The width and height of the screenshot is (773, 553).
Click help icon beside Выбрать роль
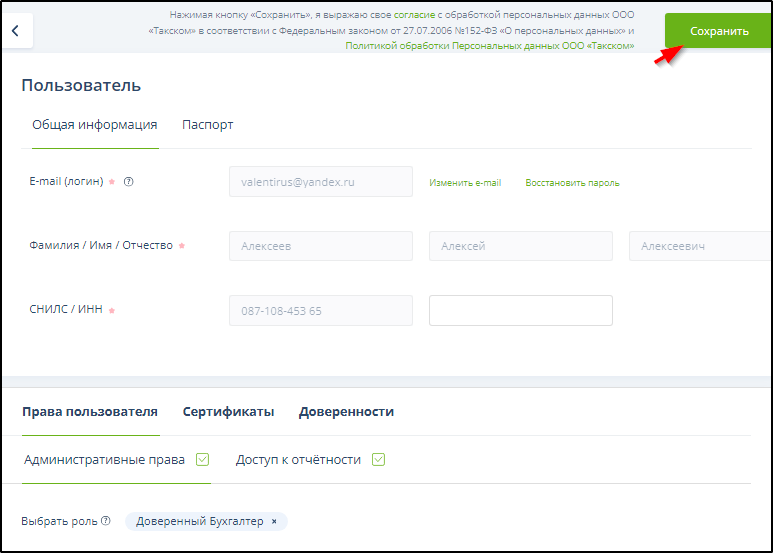coord(106,521)
